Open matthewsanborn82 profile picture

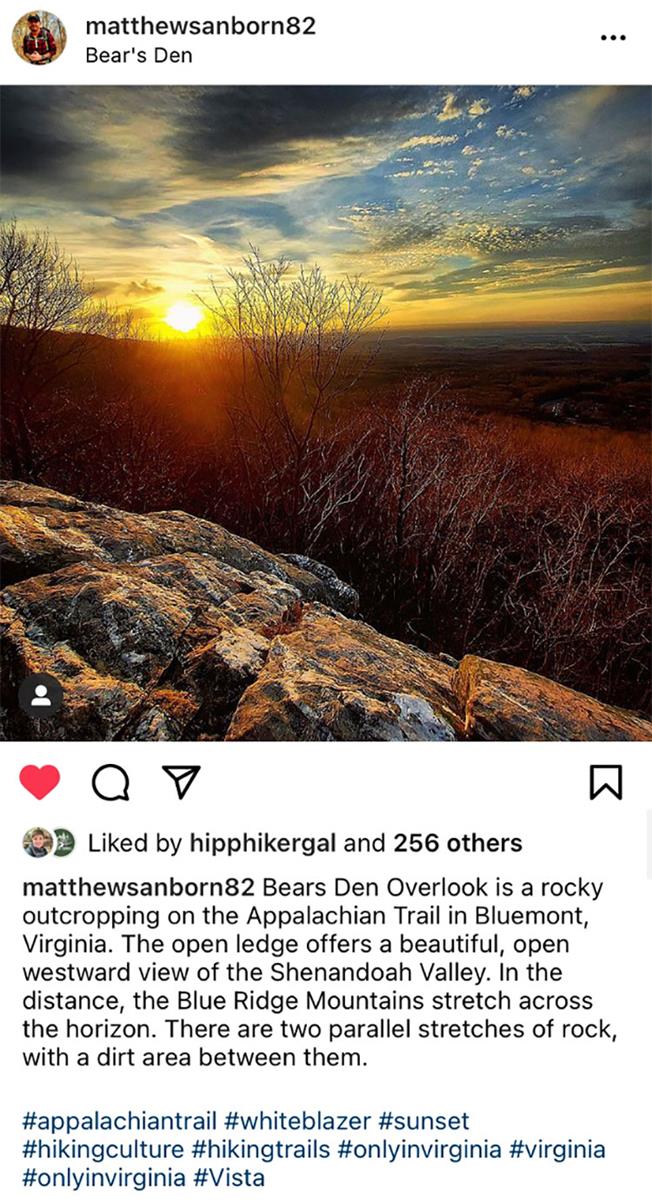(39, 38)
